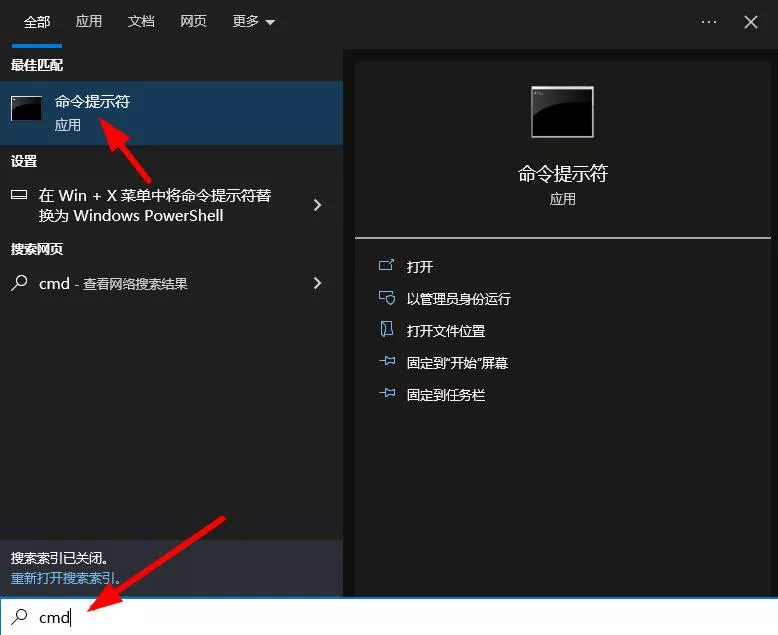Switch to the 全部 tab
This screenshot has width=778, height=635.
(37, 22)
